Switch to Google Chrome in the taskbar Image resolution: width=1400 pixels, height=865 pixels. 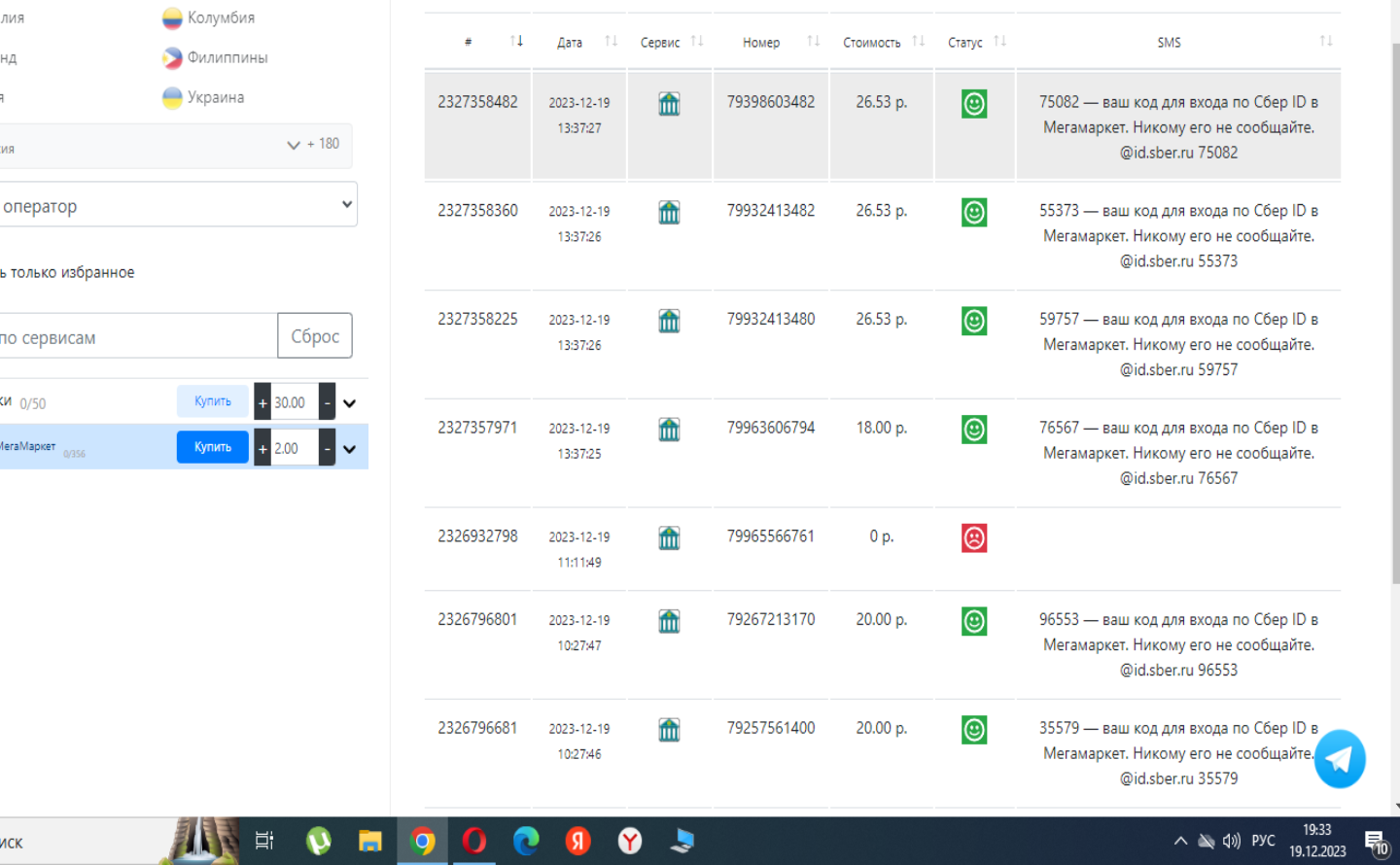click(x=422, y=841)
